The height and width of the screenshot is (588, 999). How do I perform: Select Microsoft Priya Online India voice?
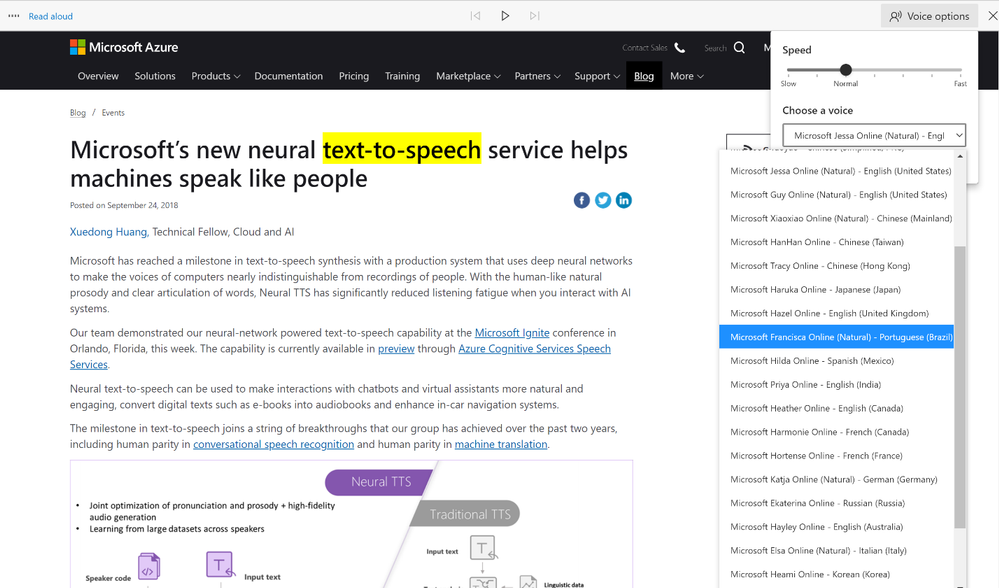[x=837, y=384]
